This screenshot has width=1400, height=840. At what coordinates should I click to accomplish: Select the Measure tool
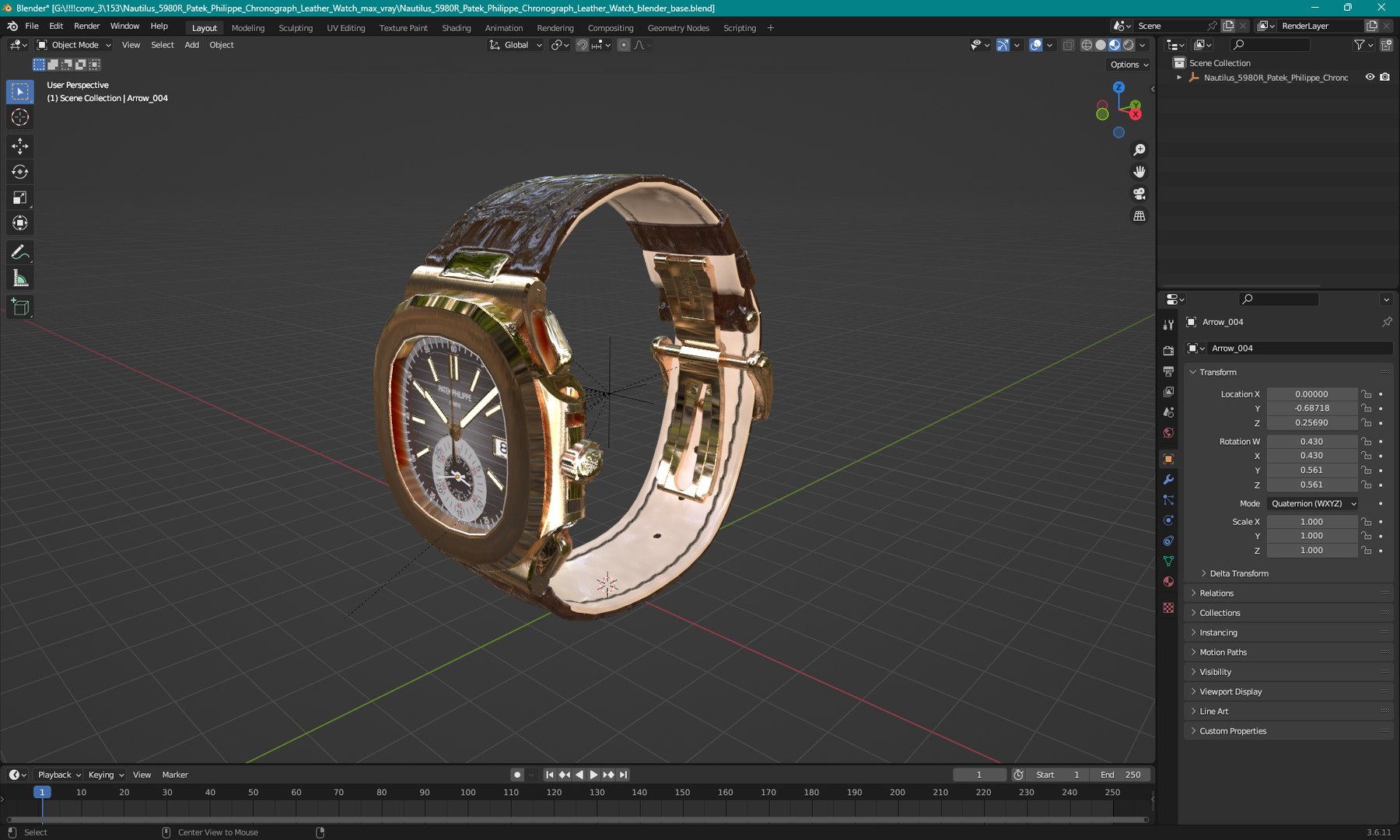point(20,278)
